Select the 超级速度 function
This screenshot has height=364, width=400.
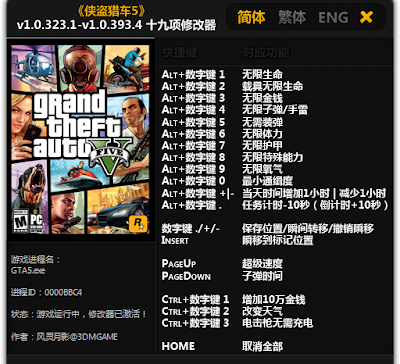pos(262,264)
